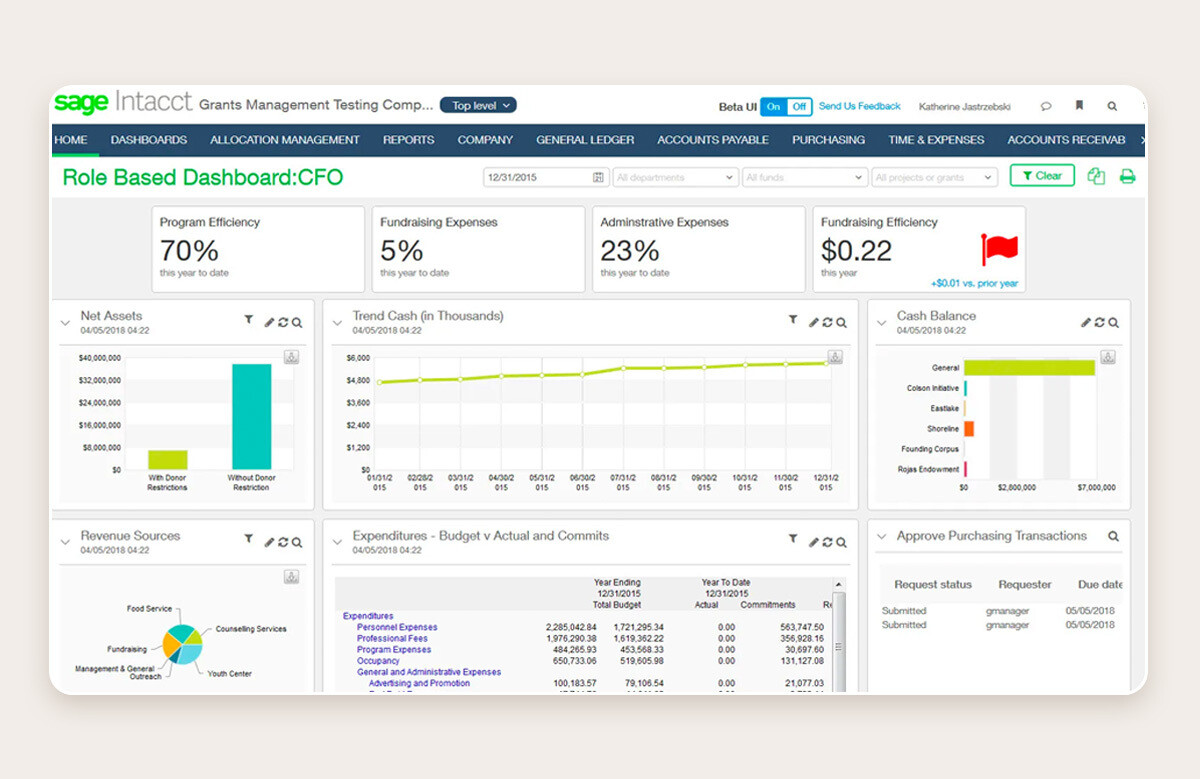Open the Personnel Expenses link
The width and height of the screenshot is (1200, 779).
coord(397,627)
